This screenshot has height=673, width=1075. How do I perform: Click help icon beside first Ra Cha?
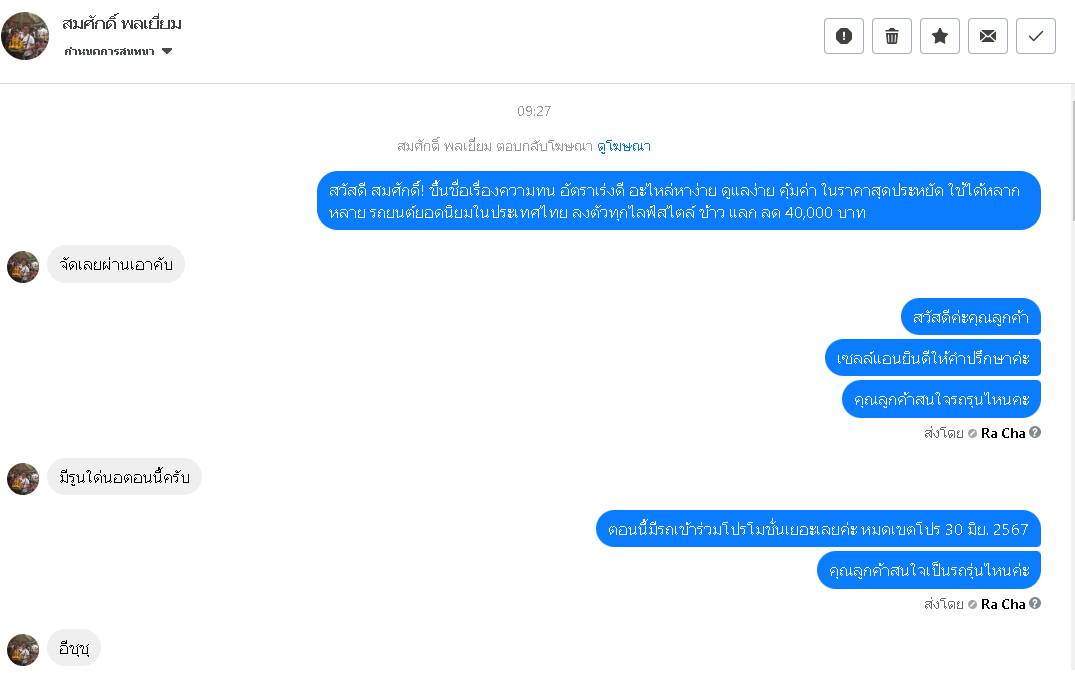[x=1035, y=432]
